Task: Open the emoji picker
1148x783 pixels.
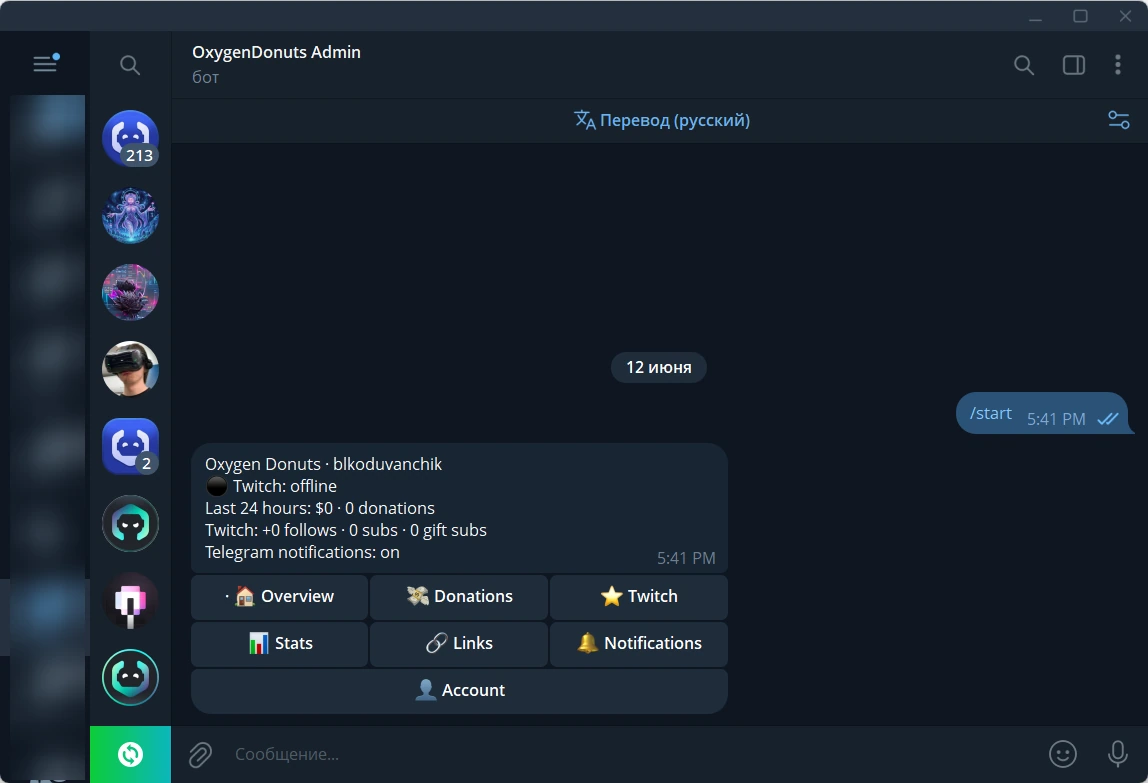Action: point(1062,754)
